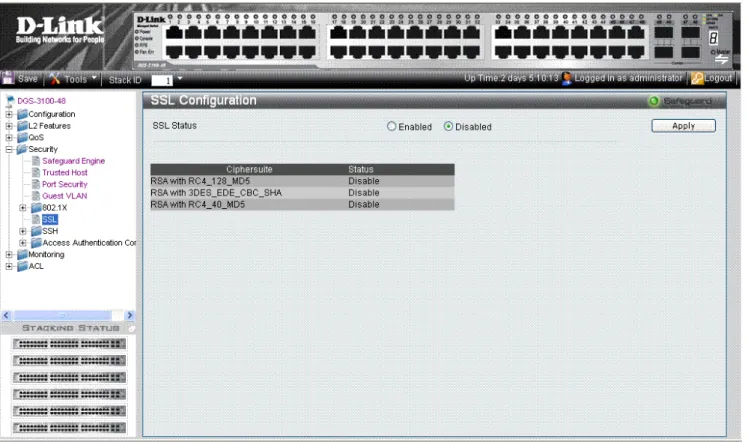This screenshot has height=442, width=748.
Task: Select the RSA with RC4_128_MD5 row
Action: 302,181
